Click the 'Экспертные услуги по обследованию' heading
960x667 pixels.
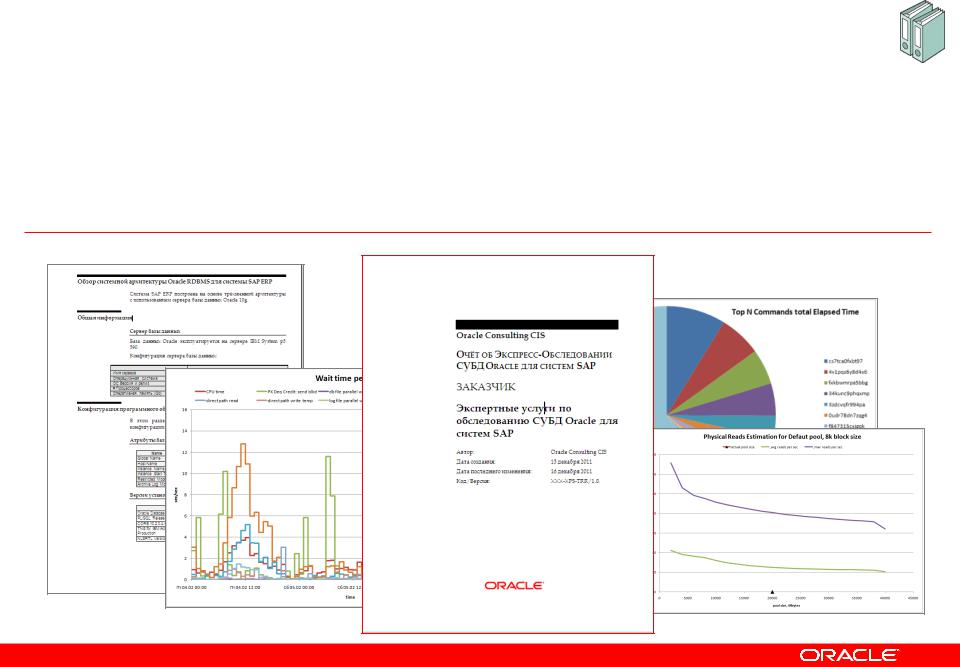(536, 420)
